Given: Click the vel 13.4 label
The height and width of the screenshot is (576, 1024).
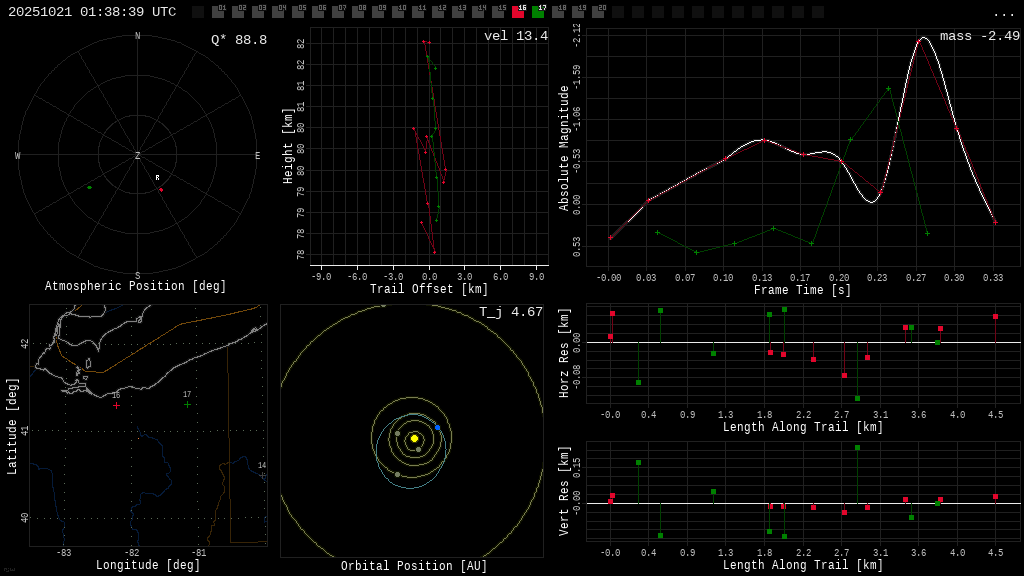Looking at the screenshot, I should pos(515,37).
